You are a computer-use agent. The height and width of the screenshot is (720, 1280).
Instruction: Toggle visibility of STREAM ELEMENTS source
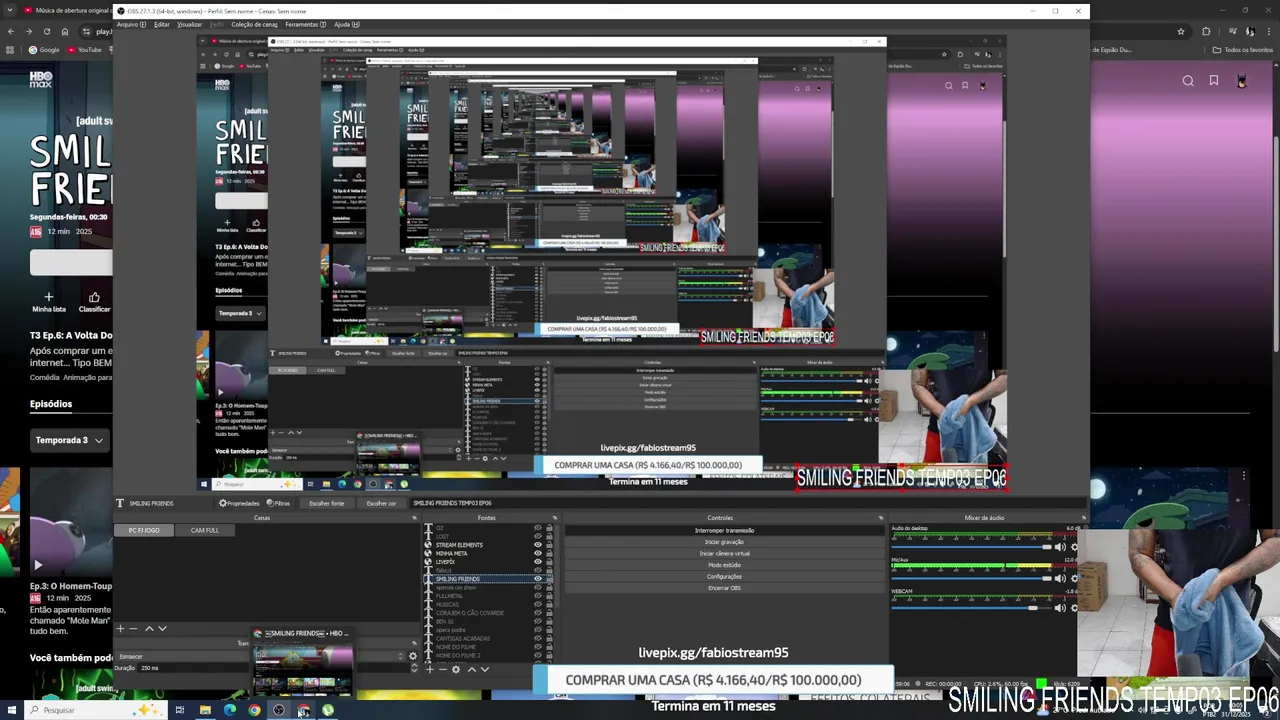coord(538,545)
